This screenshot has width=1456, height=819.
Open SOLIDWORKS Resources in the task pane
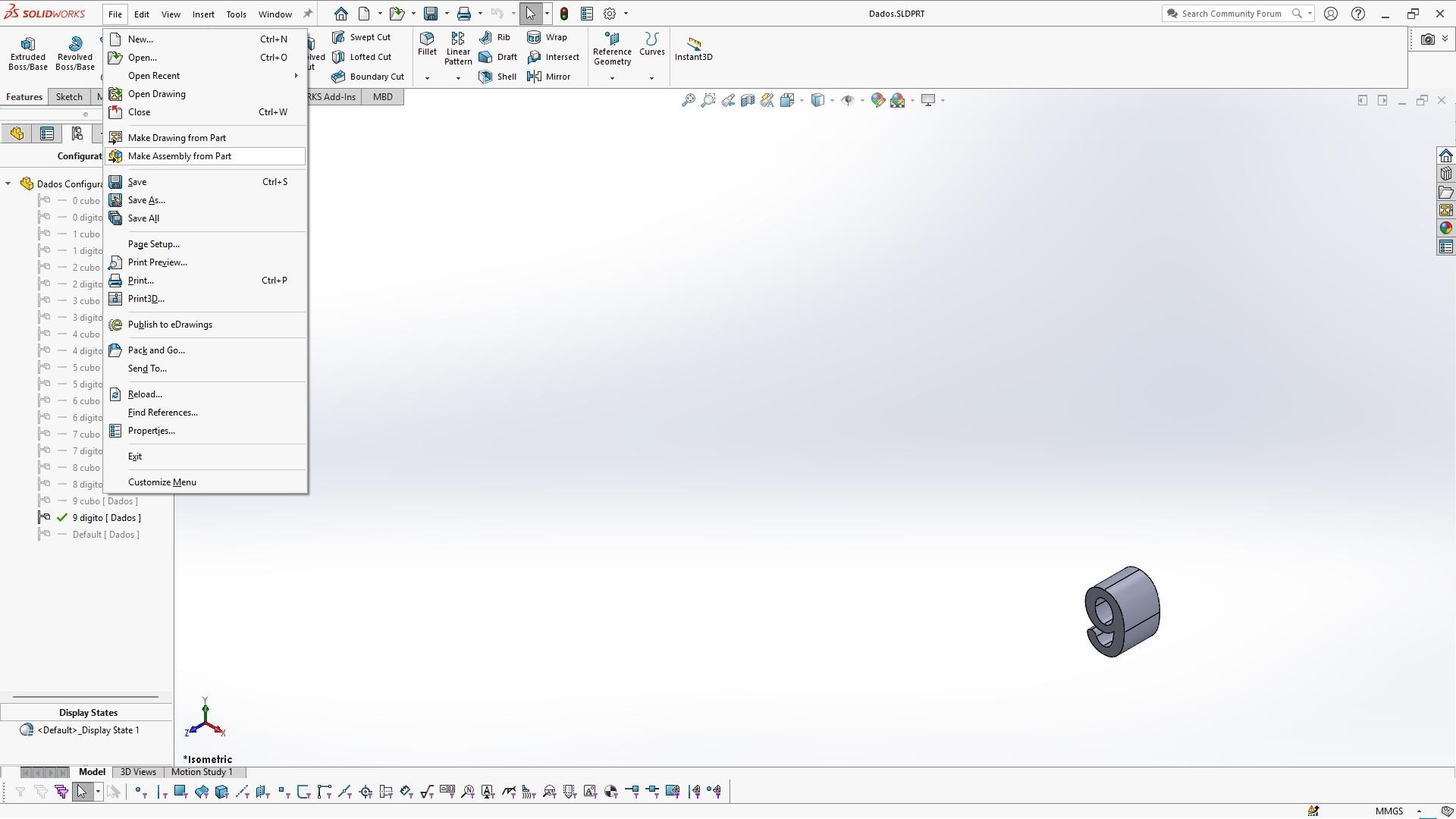click(1446, 155)
